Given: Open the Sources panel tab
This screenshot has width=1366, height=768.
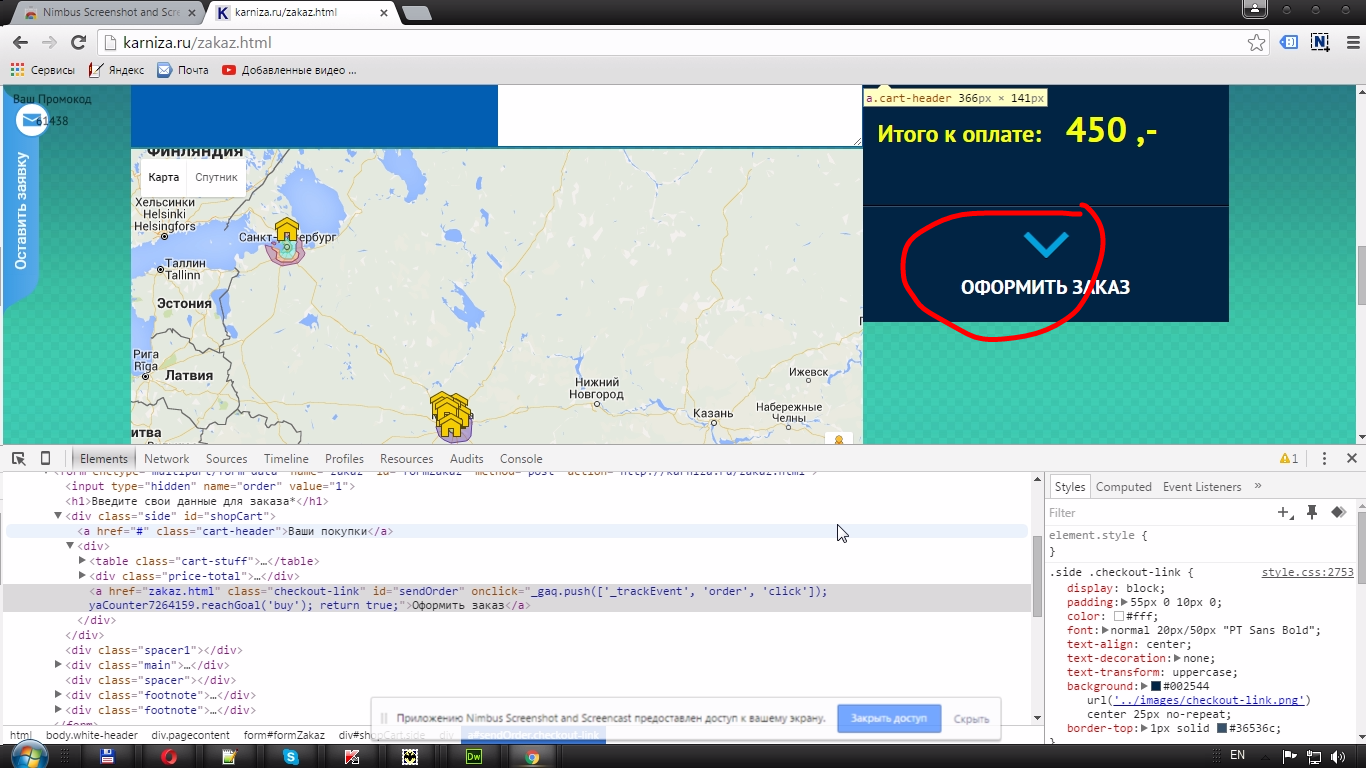Looking at the screenshot, I should 226,459.
